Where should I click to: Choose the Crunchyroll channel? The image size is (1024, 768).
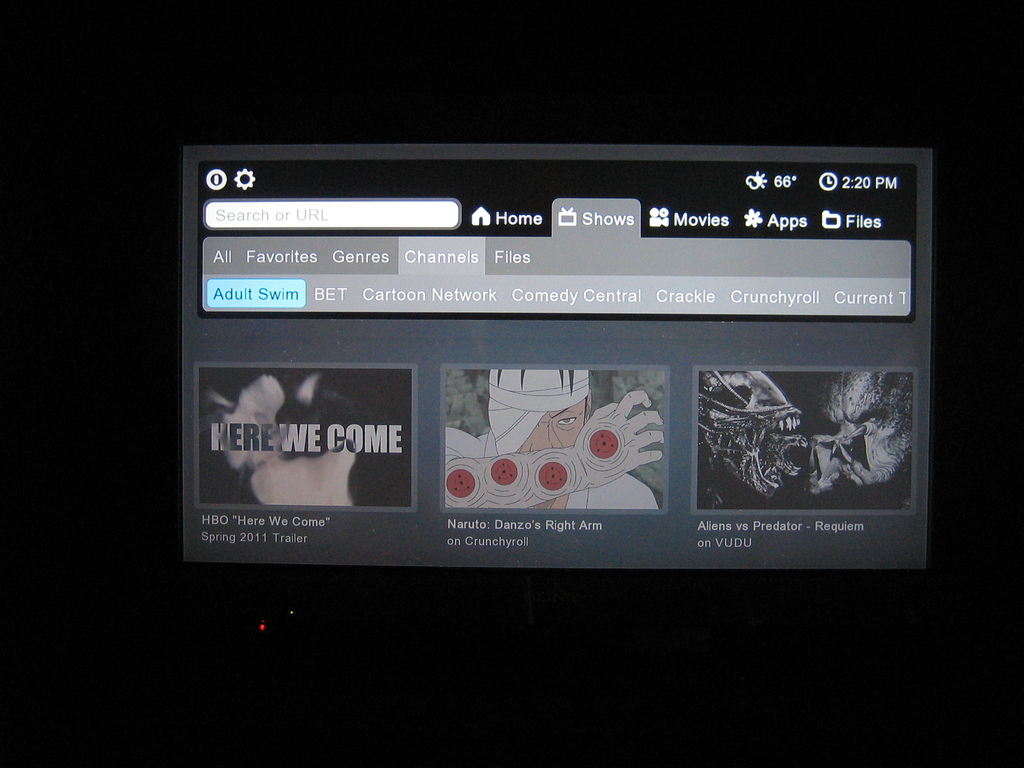[x=775, y=297]
